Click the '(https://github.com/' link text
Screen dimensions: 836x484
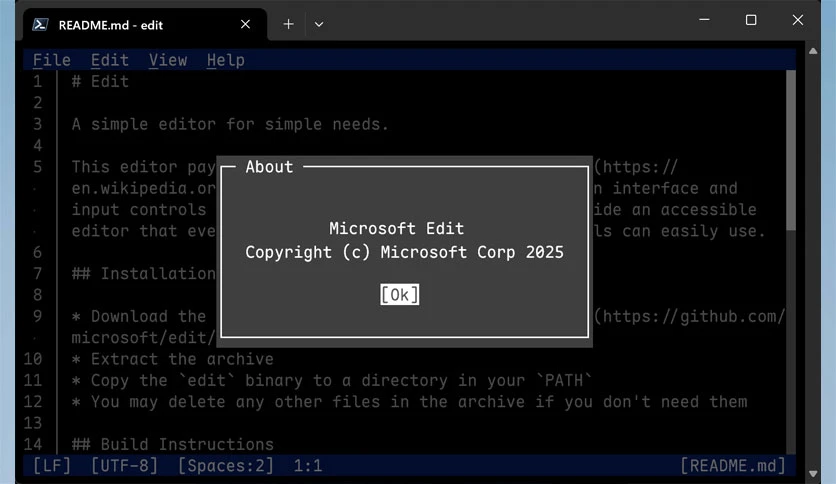pyautogui.click(x=689, y=316)
